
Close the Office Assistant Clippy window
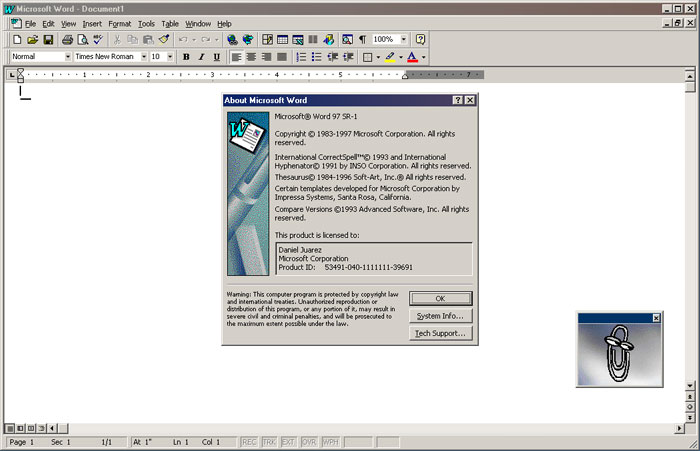click(x=656, y=318)
